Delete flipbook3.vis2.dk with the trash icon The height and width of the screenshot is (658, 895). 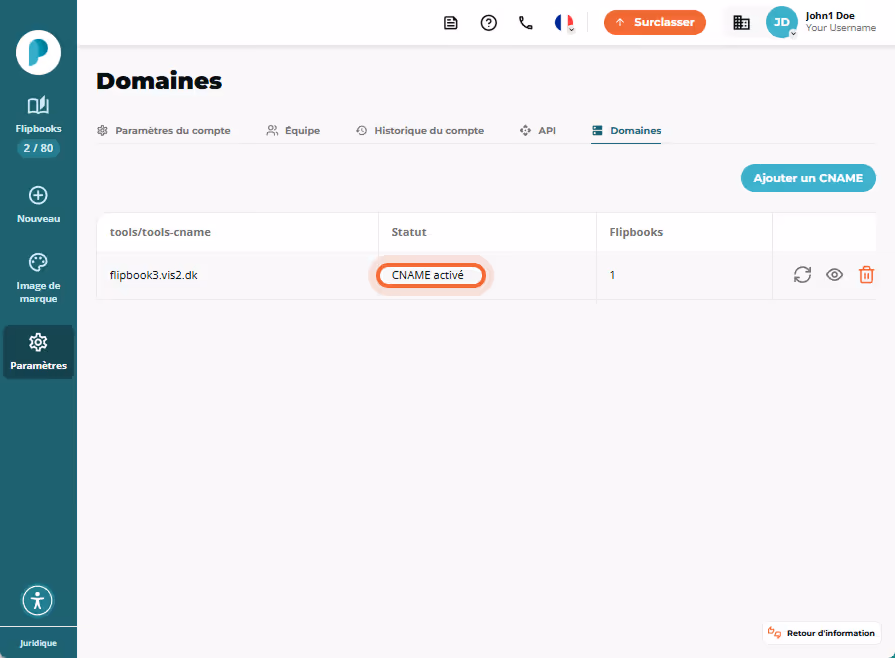866,274
